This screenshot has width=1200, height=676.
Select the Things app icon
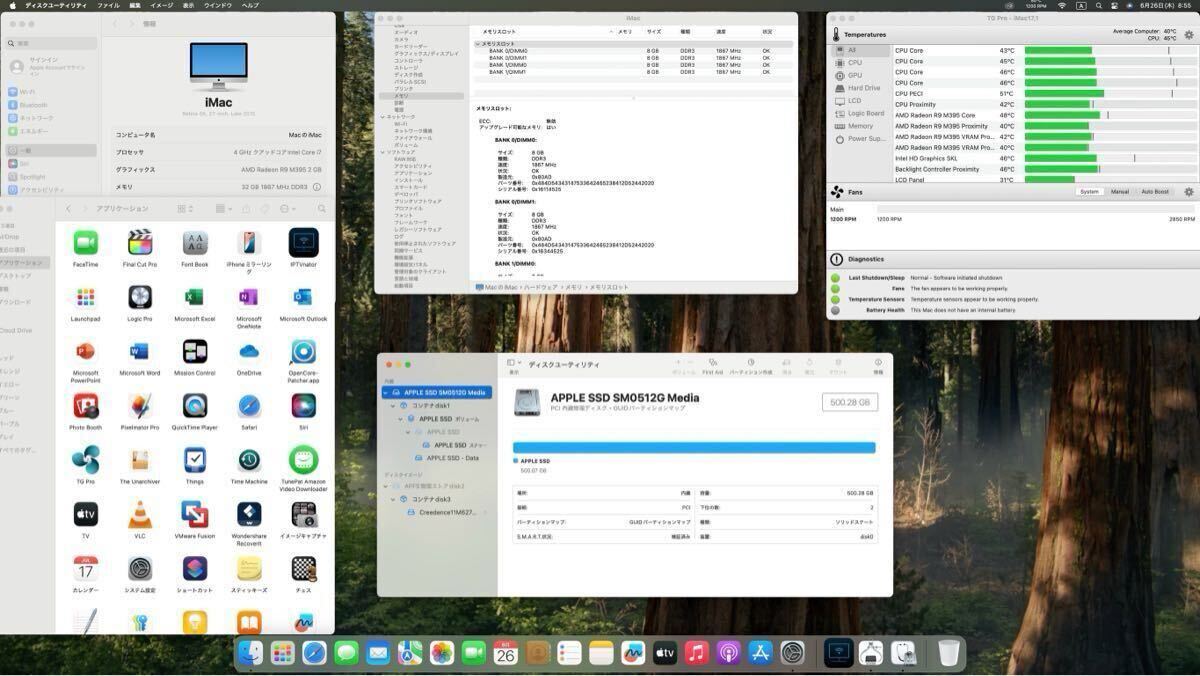click(x=195, y=460)
